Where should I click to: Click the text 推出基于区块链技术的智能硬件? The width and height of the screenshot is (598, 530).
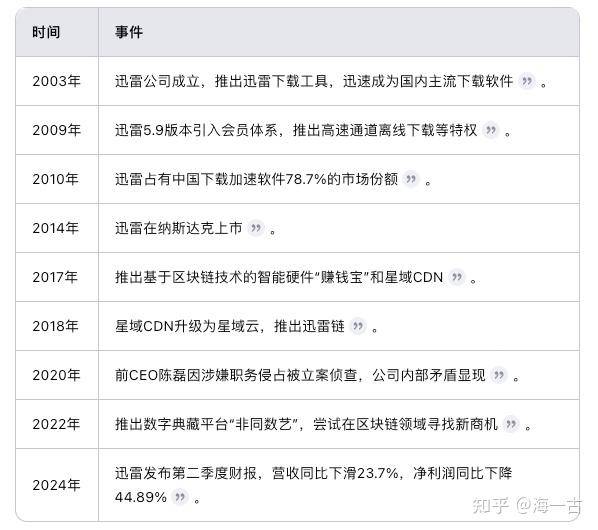tap(214, 277)
